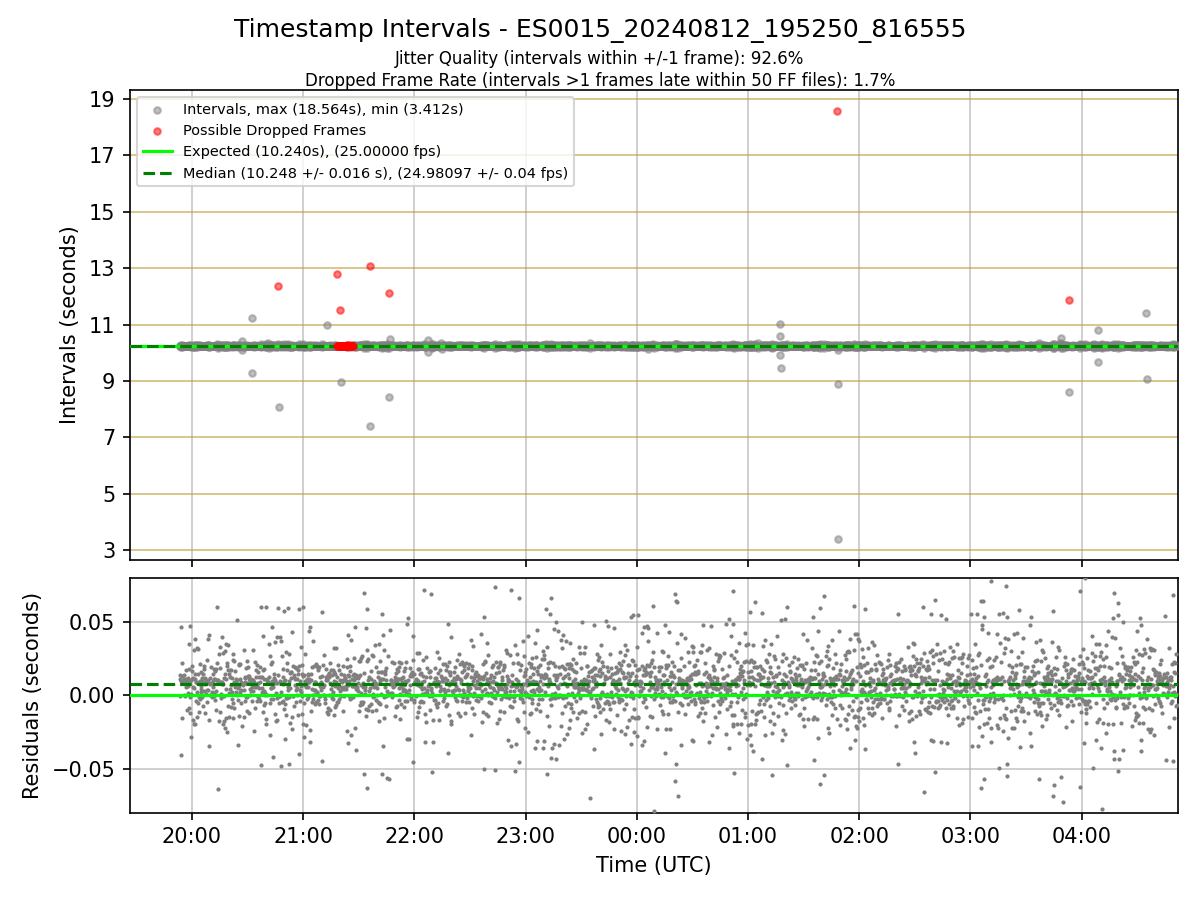Click the x-axis tick label '04:00'

pyautogui.click(x=1082, y=833)
